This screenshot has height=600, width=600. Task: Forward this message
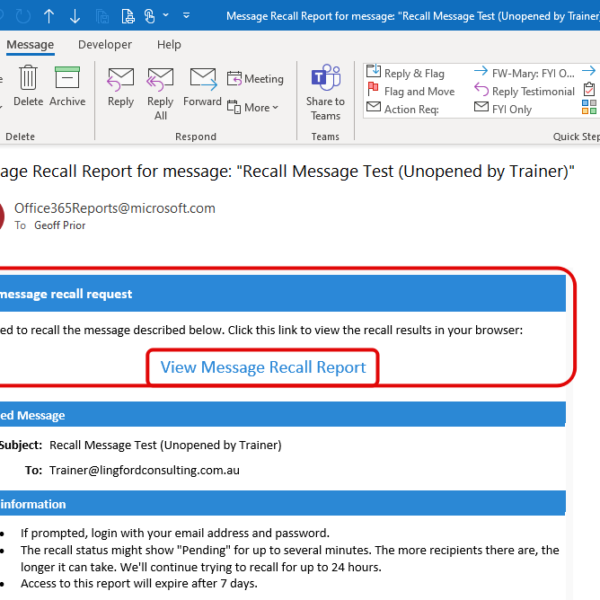click(202, 87)
